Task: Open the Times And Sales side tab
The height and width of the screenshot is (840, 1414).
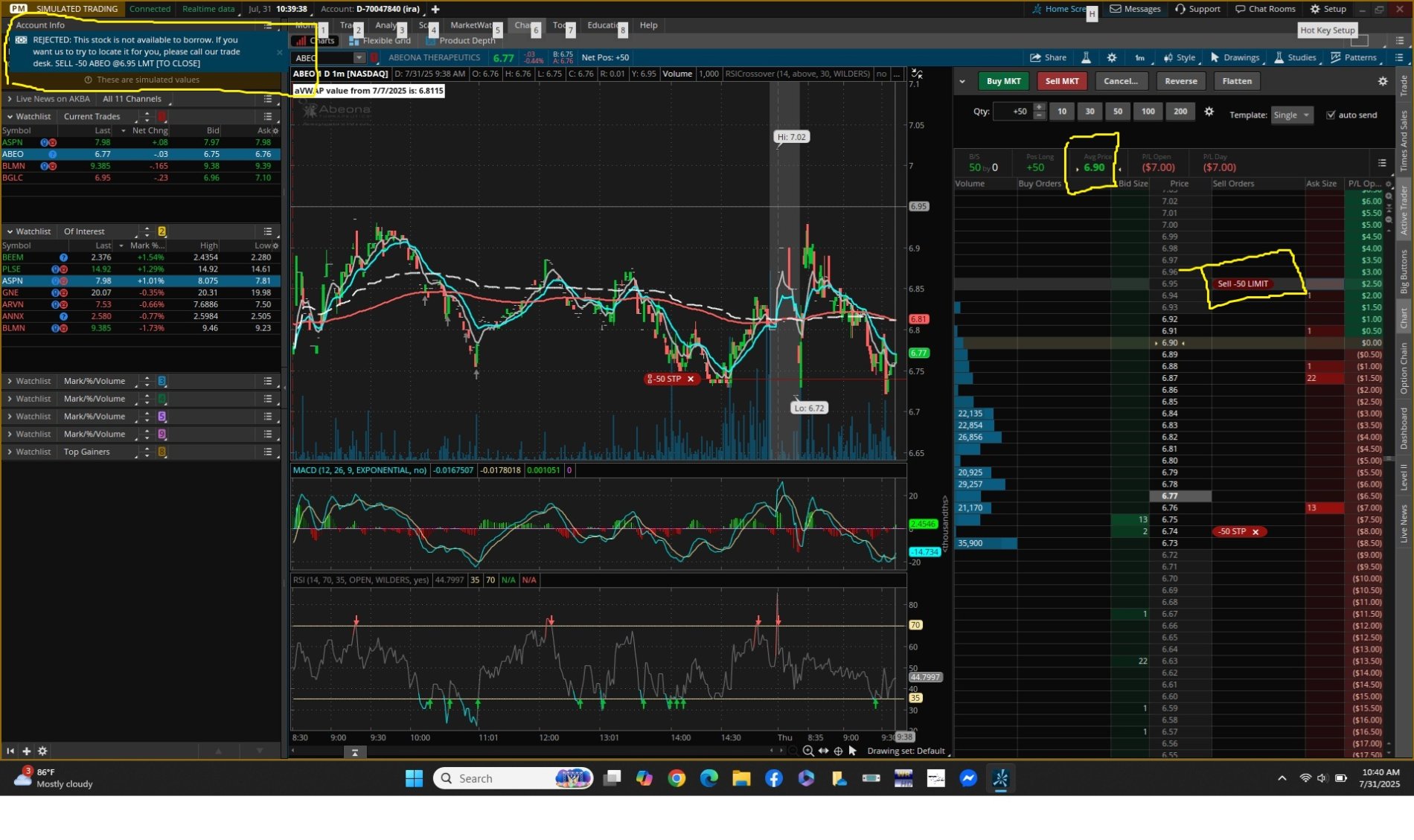Action: pos(1404,141)
